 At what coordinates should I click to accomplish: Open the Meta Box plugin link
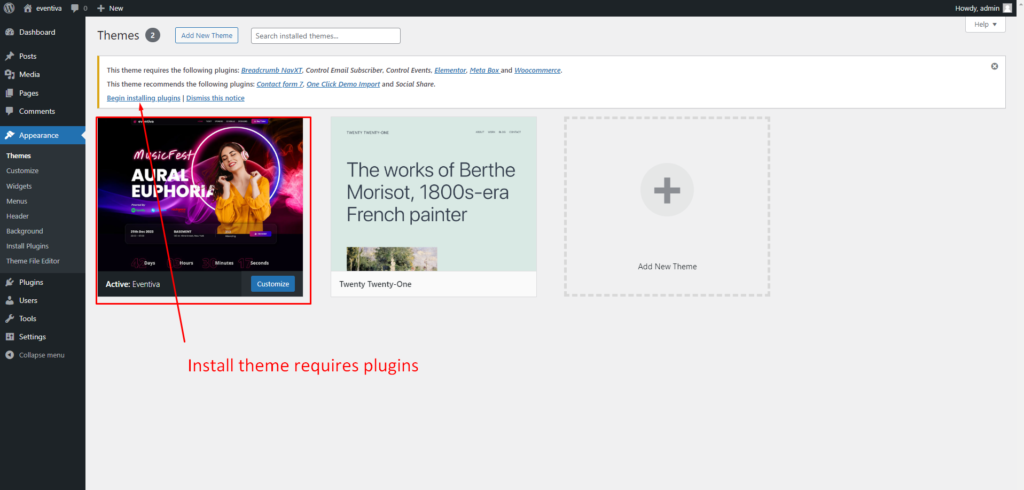(485, 70)
